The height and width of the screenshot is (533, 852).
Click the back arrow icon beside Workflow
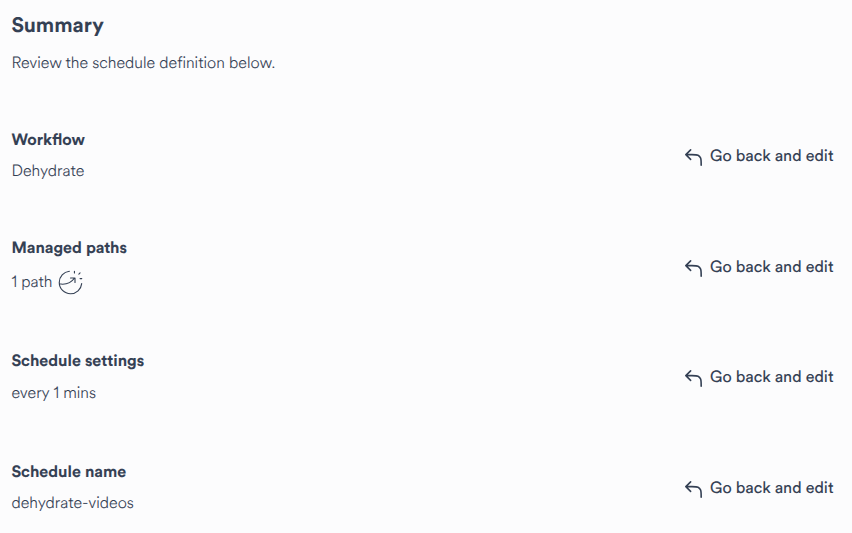(x=693, y=157)
